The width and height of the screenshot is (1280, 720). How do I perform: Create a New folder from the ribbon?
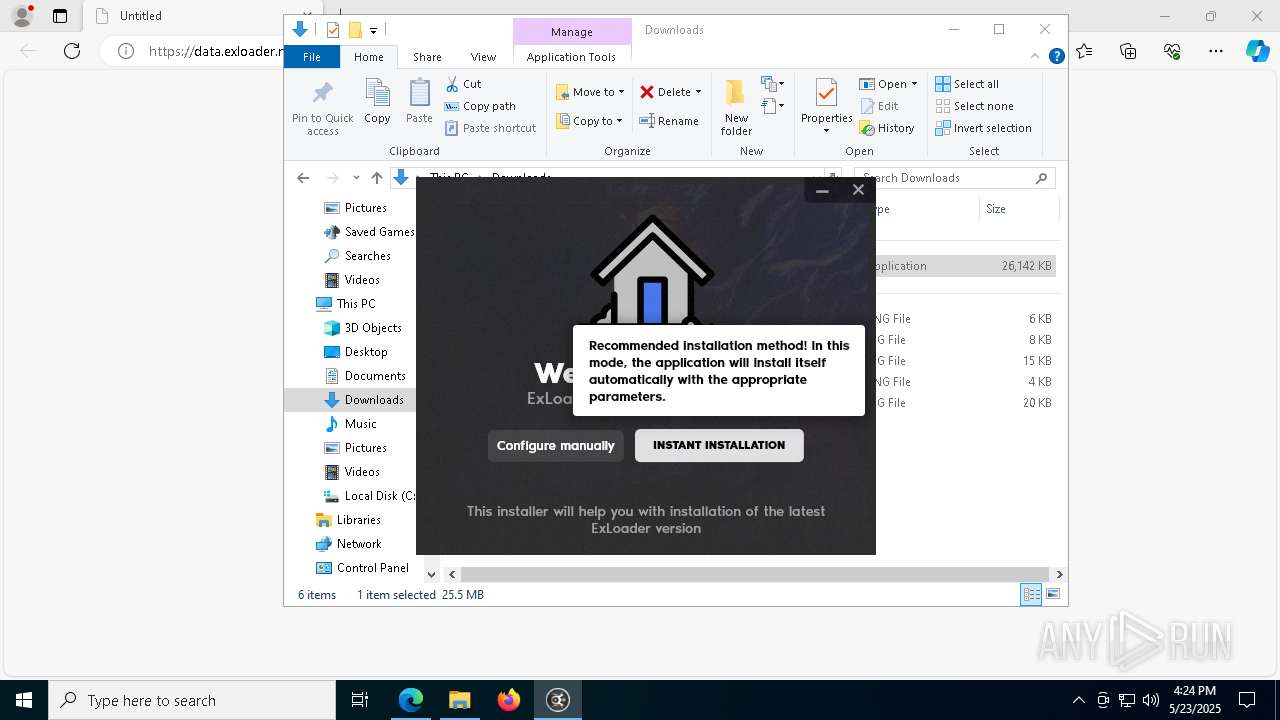[x=736, y=108]
